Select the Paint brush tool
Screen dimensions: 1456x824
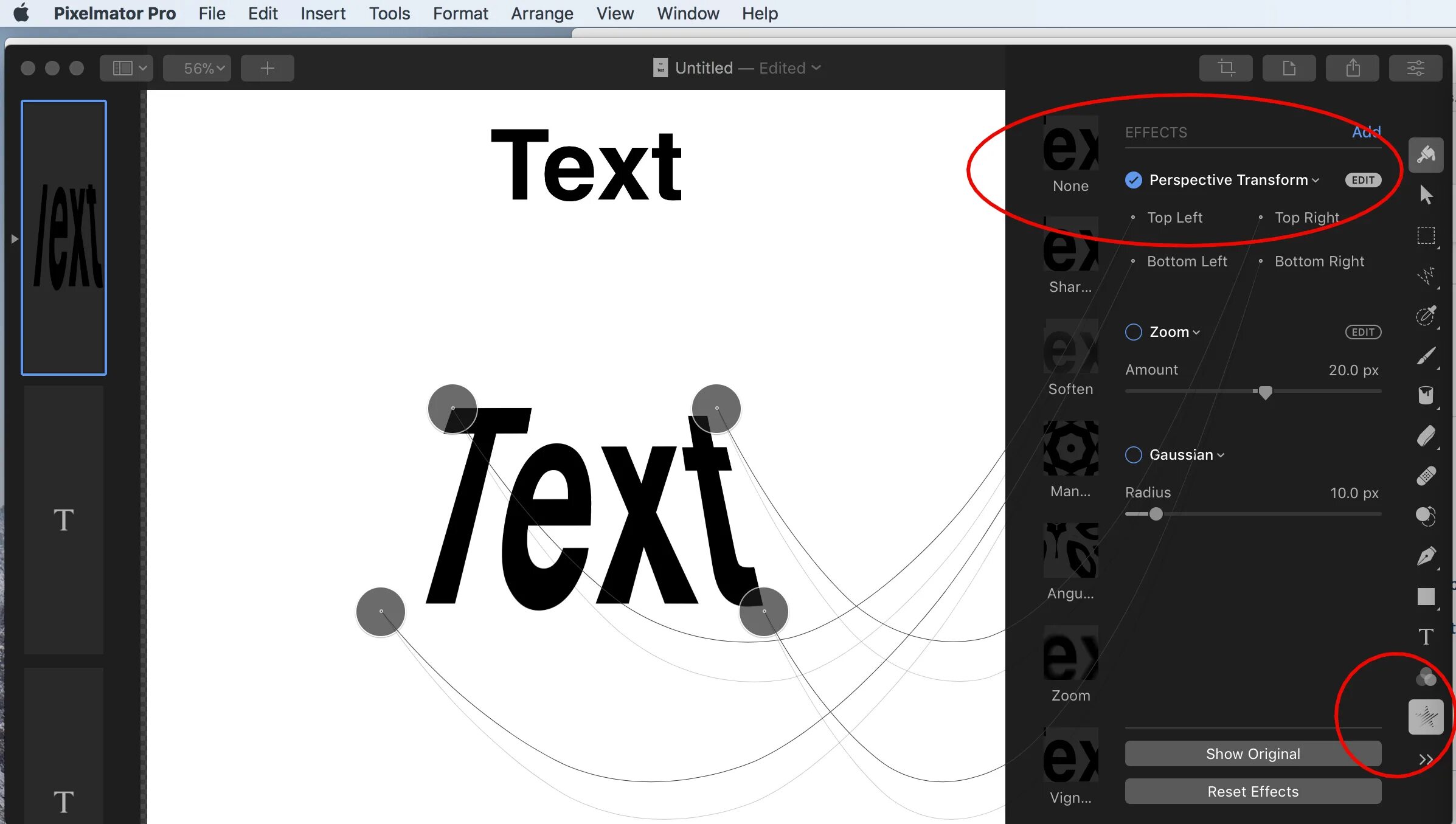(x=1426, y=356)
